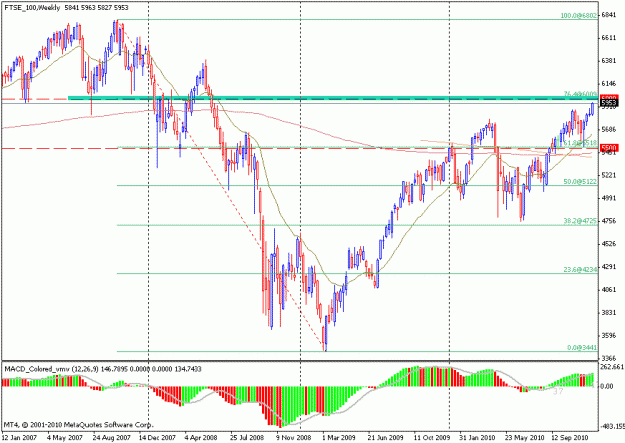Click the 9 Nov 2008 date label

tap(294, 437)
